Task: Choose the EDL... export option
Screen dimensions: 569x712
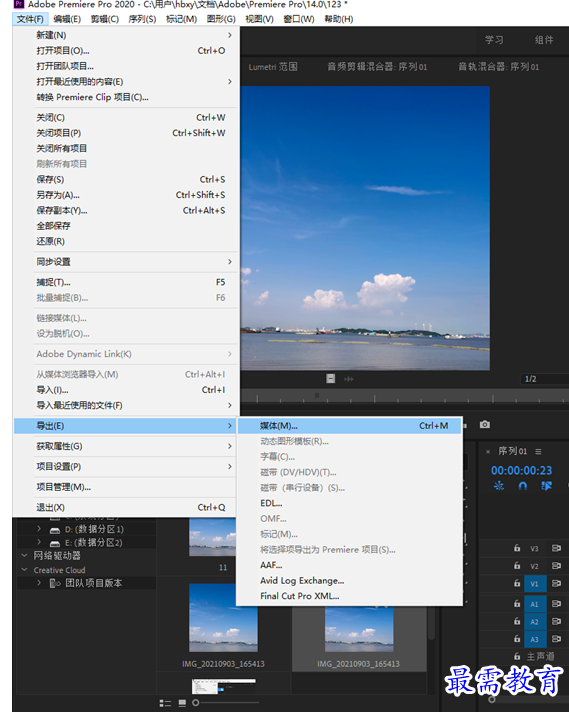Action: (x=349, y=503)
